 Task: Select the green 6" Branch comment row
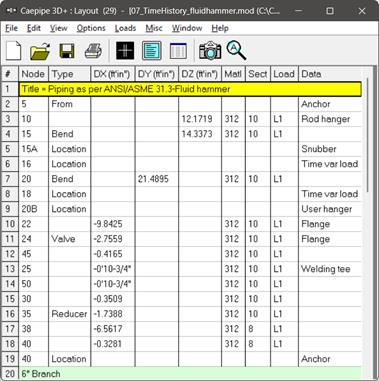[190, 374]
